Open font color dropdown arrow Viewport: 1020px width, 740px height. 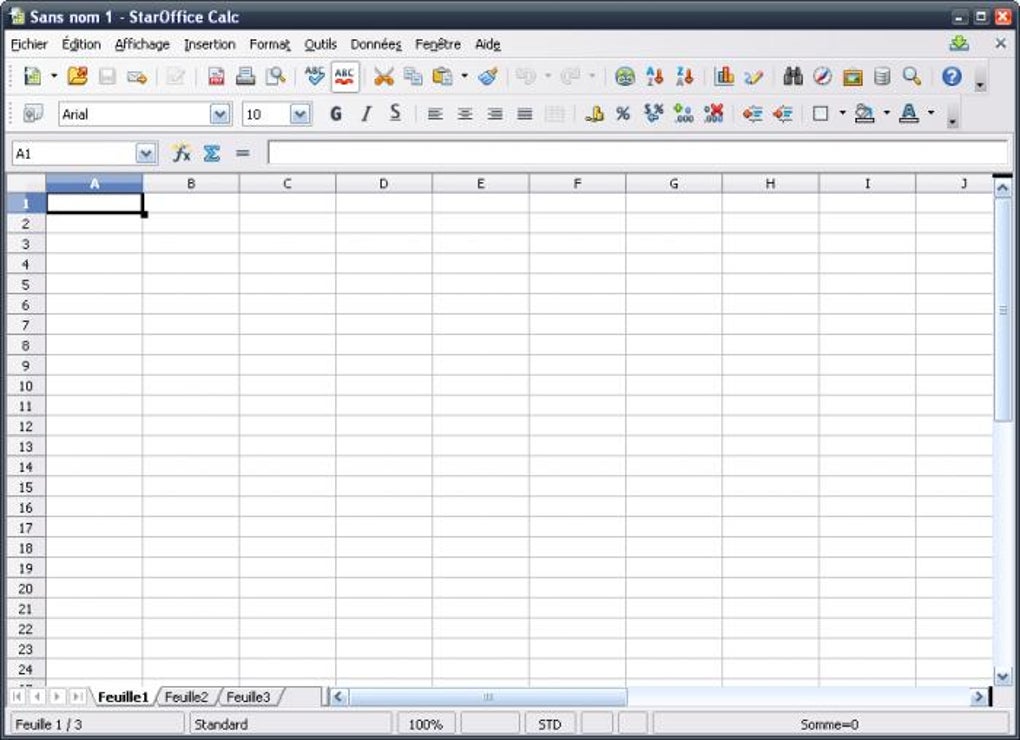click(x=931, y=113)
